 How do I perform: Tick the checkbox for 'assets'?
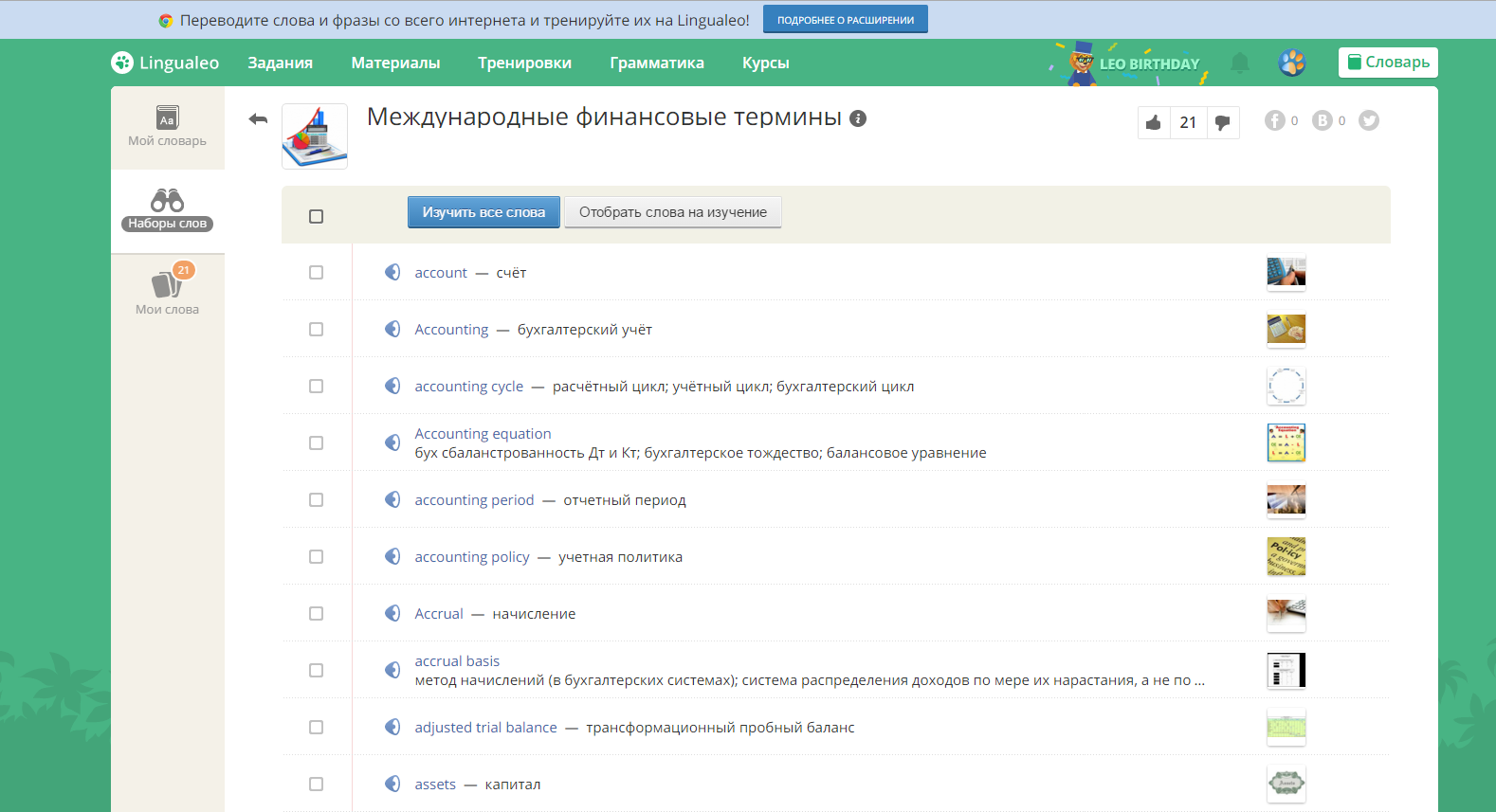click(317, 784)
